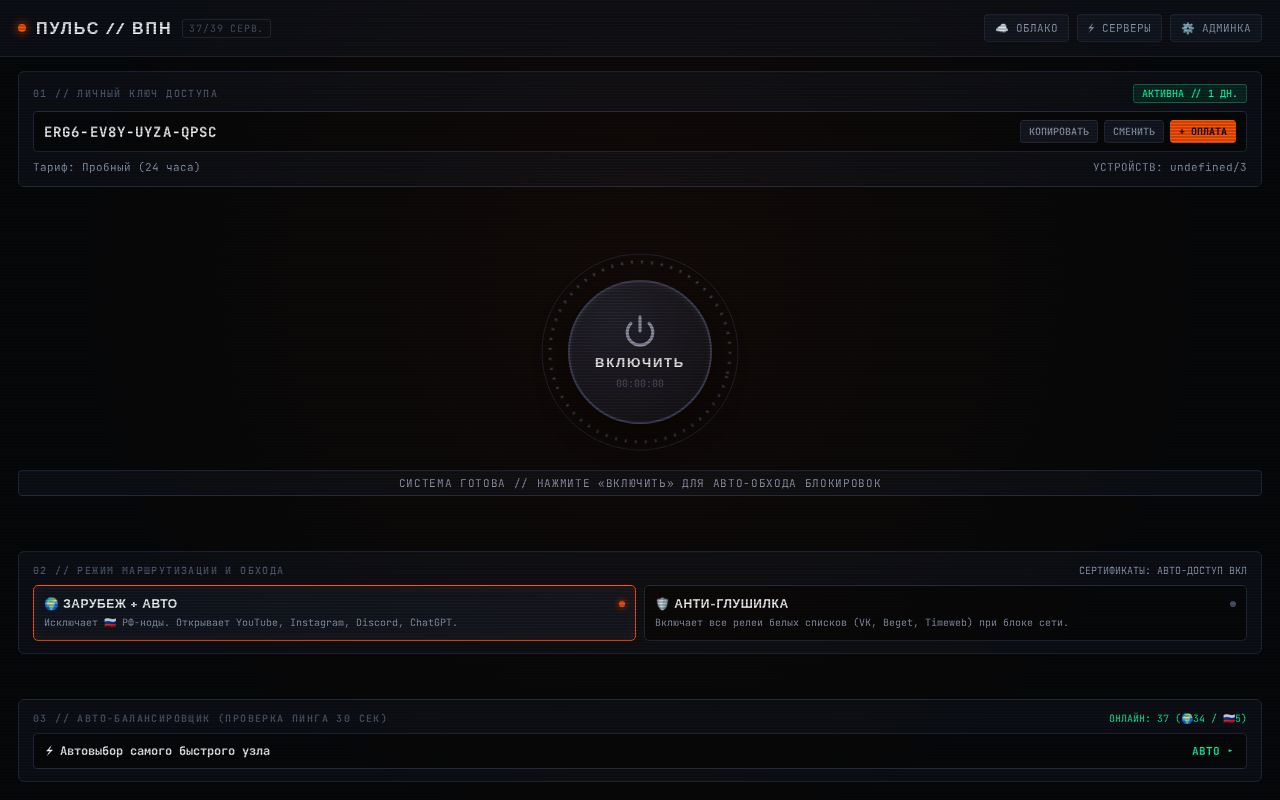Click СМЕНИТЬ to change the key
The image size is (1280, 800).
pyautogui.click(x=1134, y=132)
